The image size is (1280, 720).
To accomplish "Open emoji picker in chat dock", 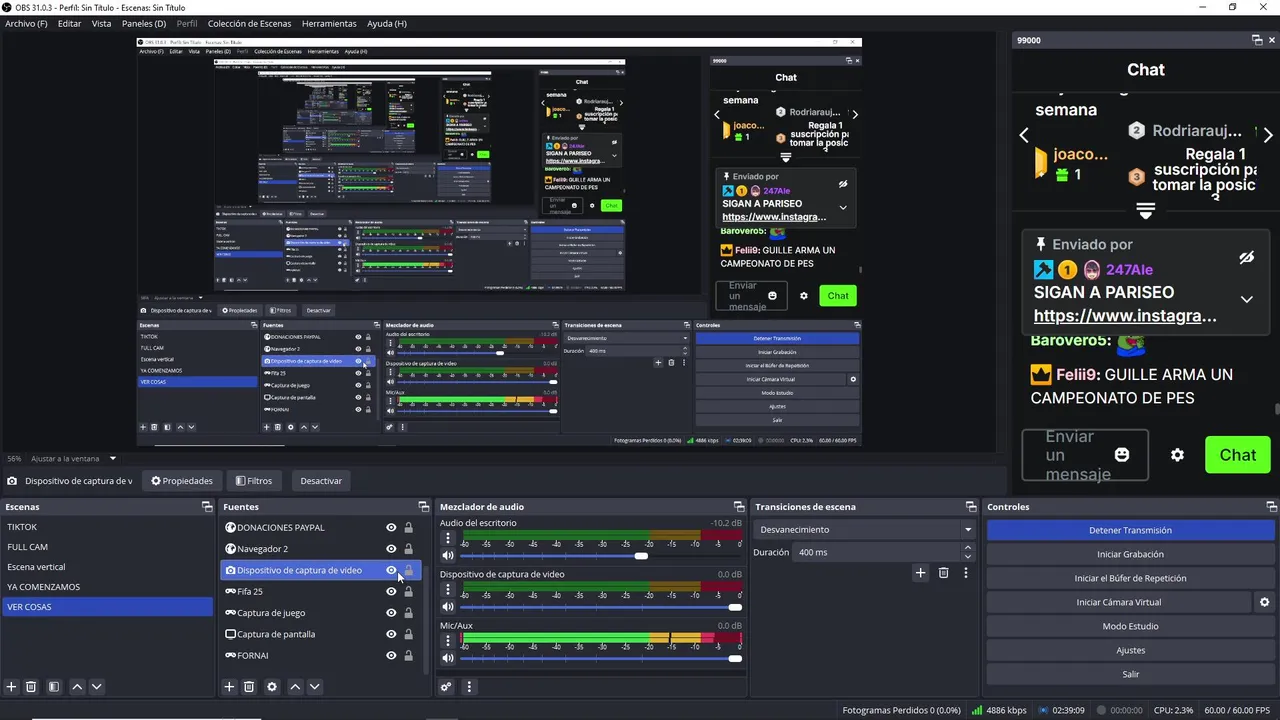I will tap(1122, 455).
